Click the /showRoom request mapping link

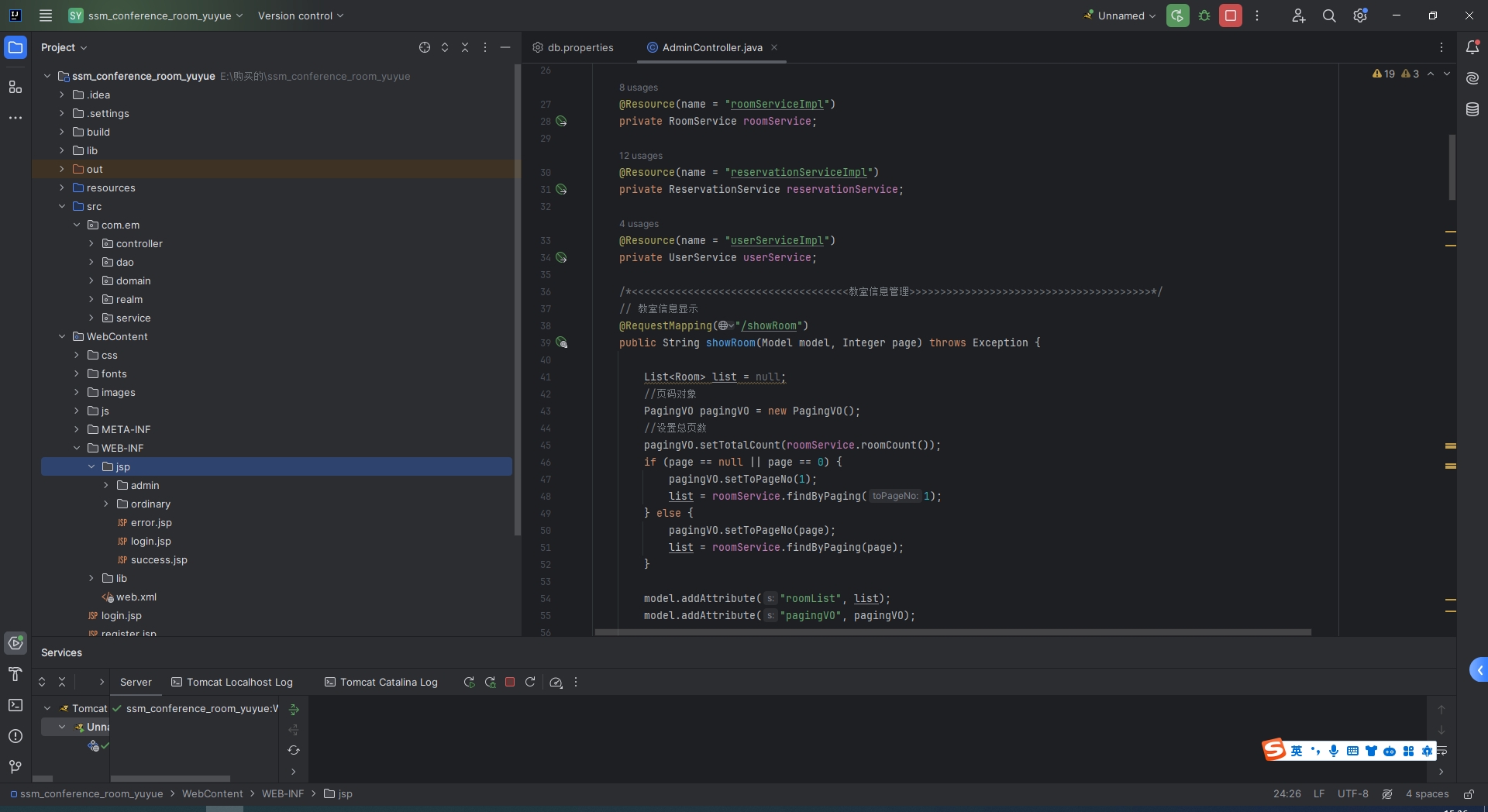(769, 326)
